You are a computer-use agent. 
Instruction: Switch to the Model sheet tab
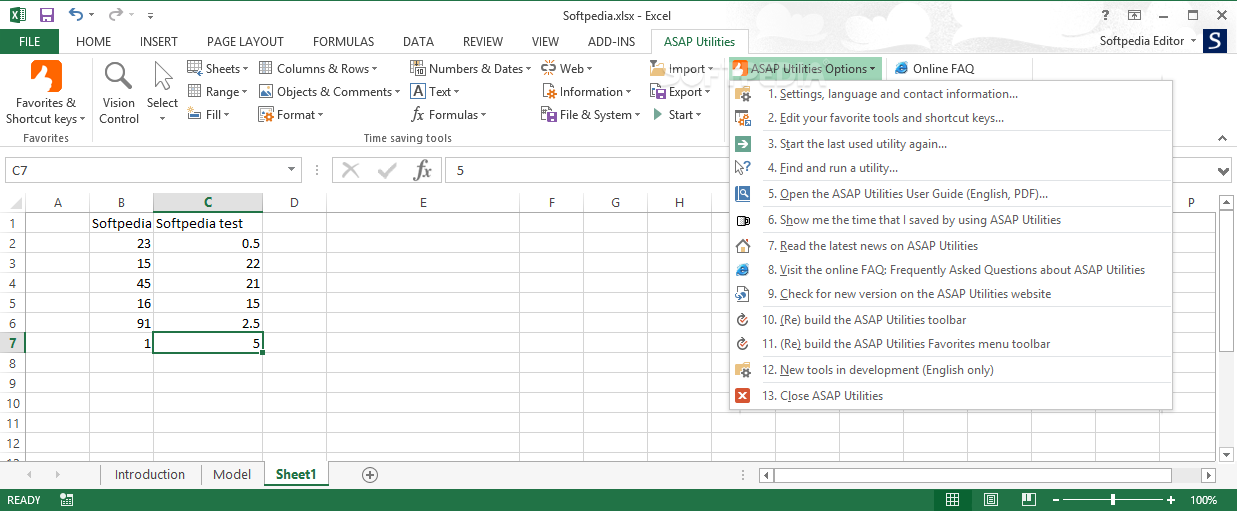tap(232, 475)
